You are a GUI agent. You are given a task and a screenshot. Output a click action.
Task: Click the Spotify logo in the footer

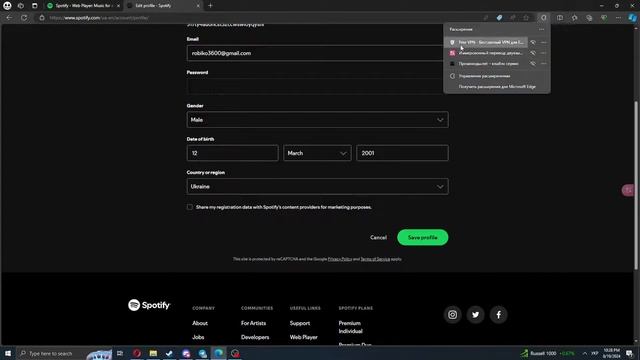click(149, 305)
